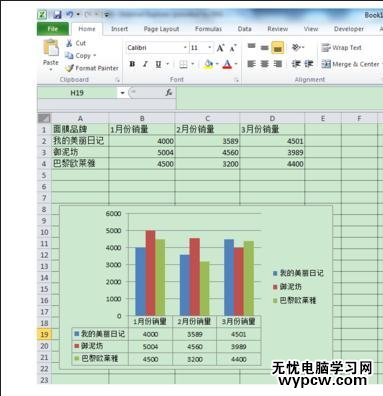
Task: Switch to the Formulas tab
Action: (208, 29)
